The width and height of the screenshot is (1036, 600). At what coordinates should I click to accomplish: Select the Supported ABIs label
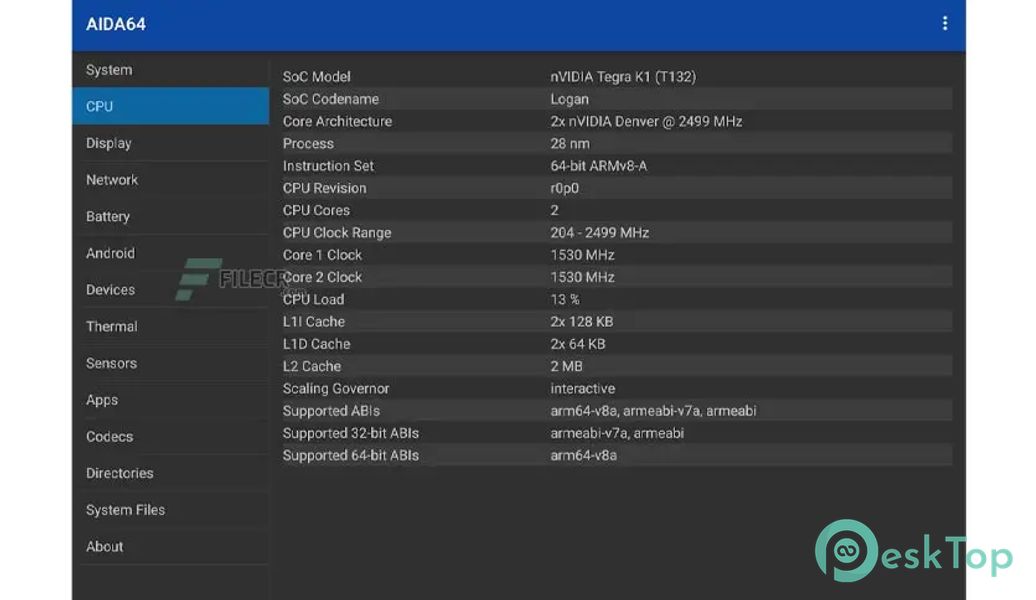332,411
